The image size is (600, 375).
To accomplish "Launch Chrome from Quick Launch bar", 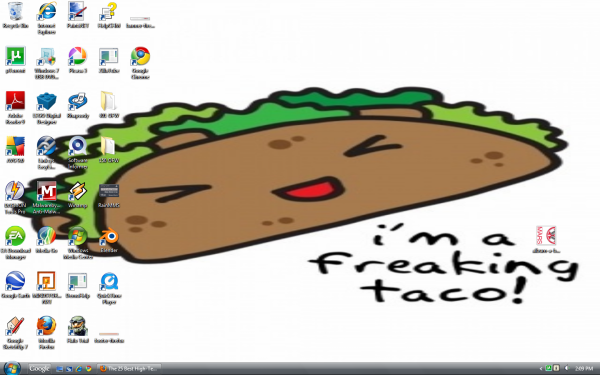I will (89, 369).
